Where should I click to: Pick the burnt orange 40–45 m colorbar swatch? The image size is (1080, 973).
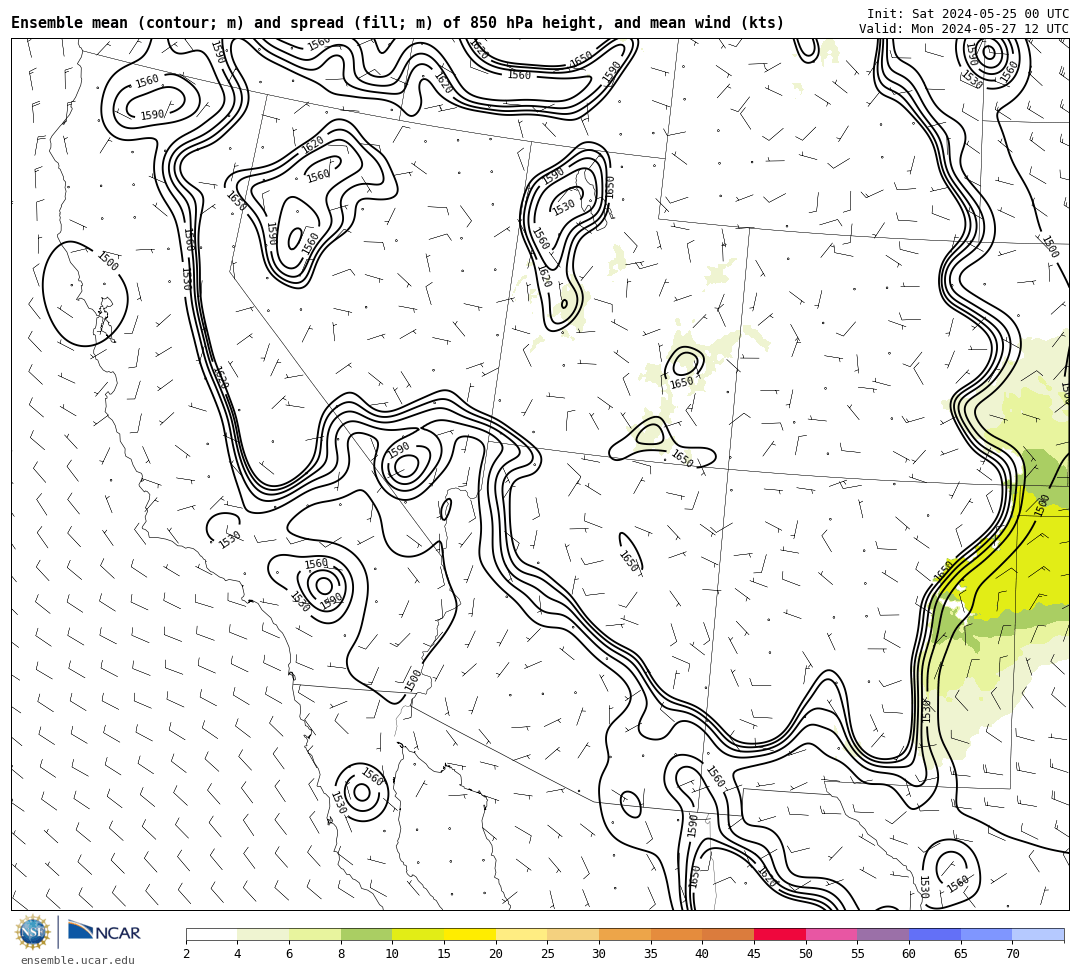(x=728, y=934)
